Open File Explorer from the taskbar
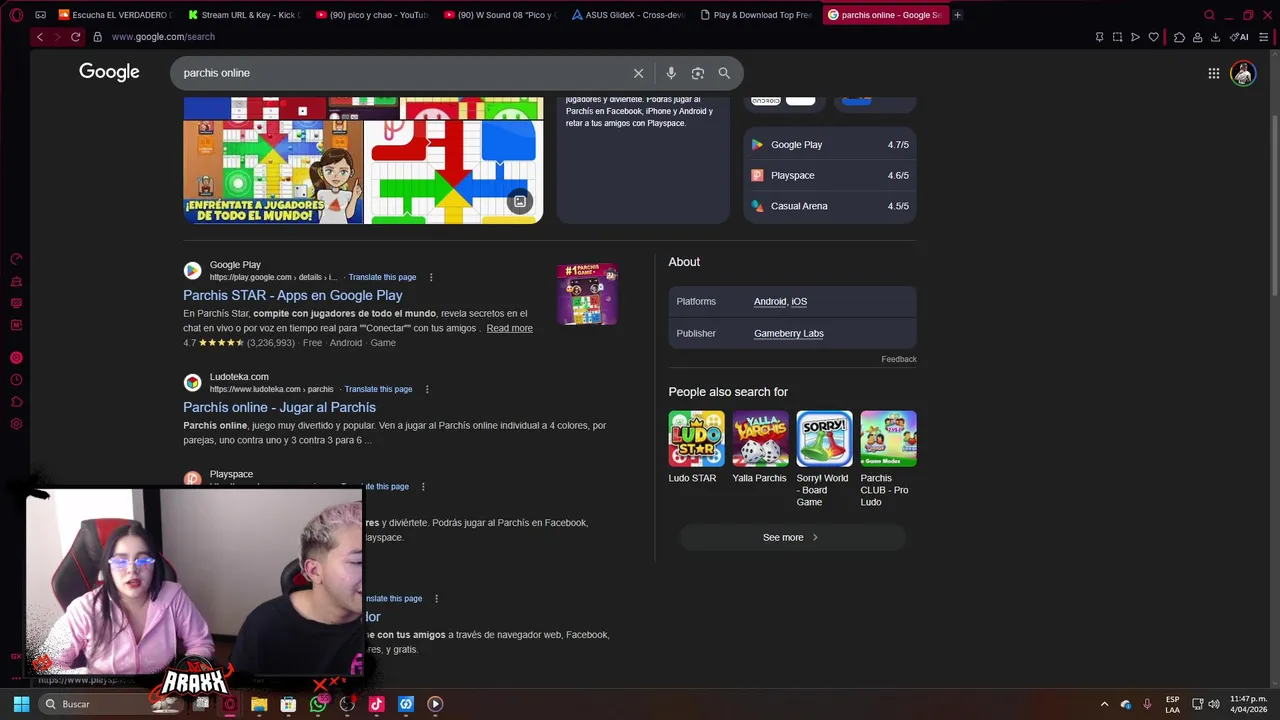 pos(259,704)
